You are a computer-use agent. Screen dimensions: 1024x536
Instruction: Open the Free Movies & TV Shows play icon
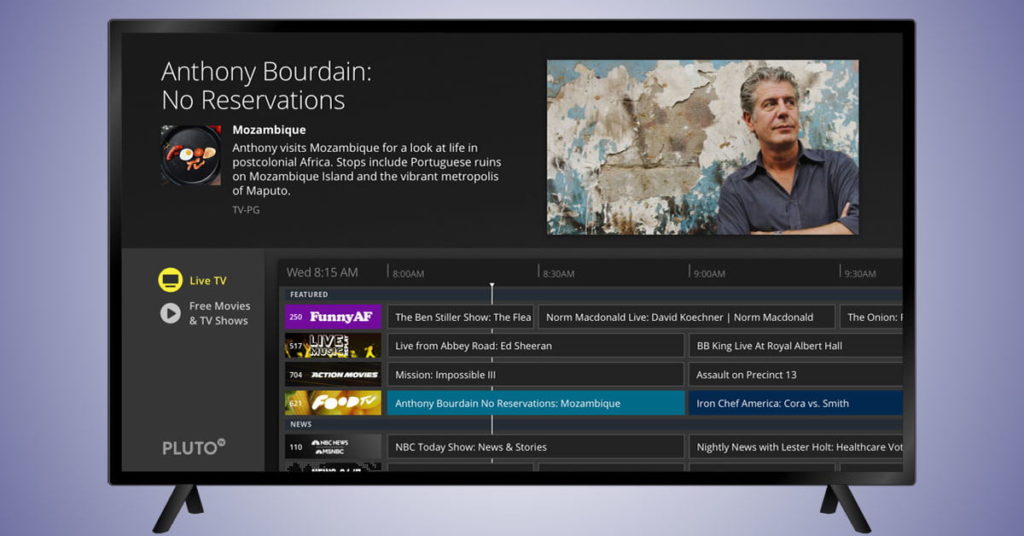170,313
